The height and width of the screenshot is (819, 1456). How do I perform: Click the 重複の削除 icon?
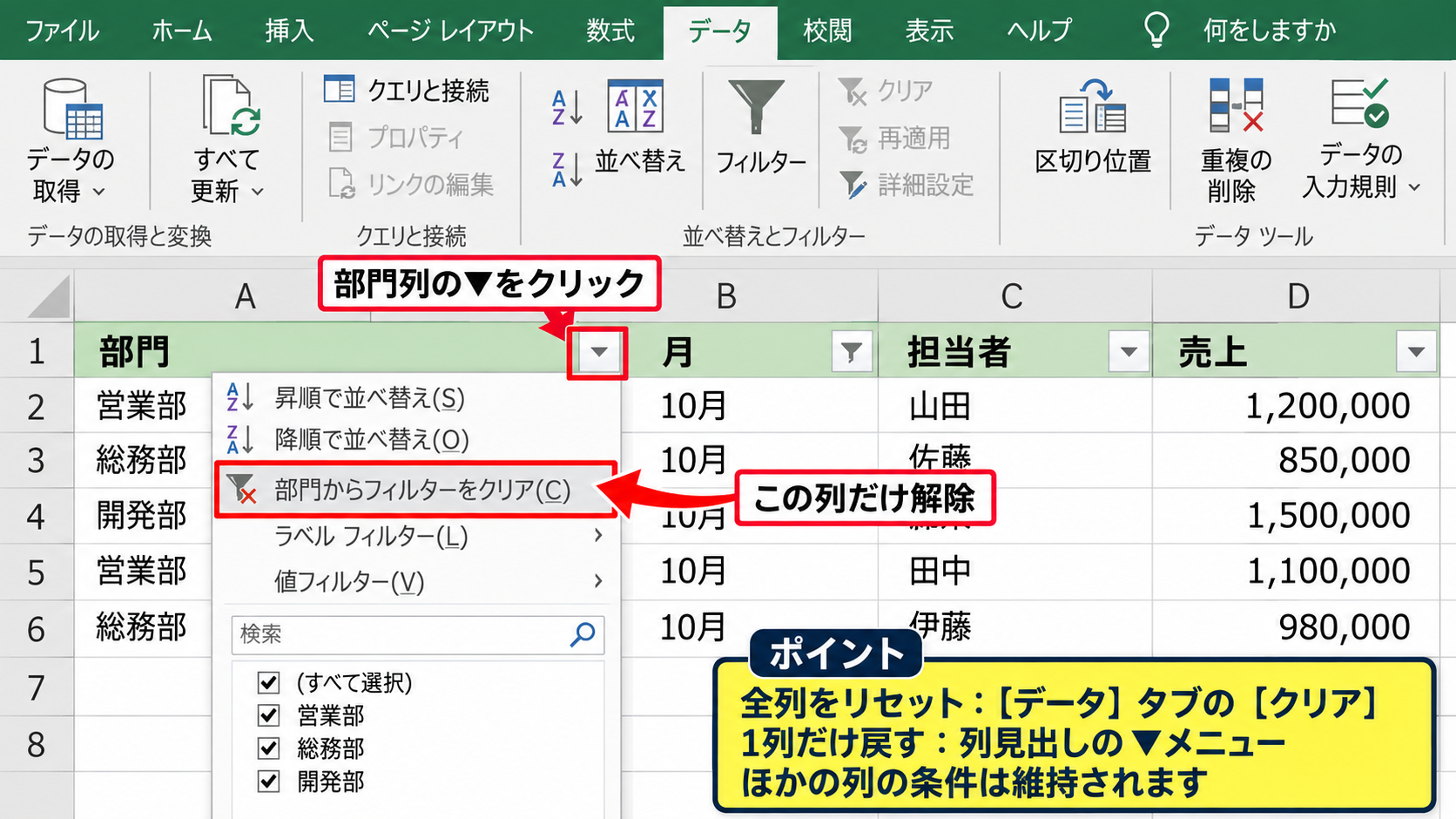(x=1237, y=105)
